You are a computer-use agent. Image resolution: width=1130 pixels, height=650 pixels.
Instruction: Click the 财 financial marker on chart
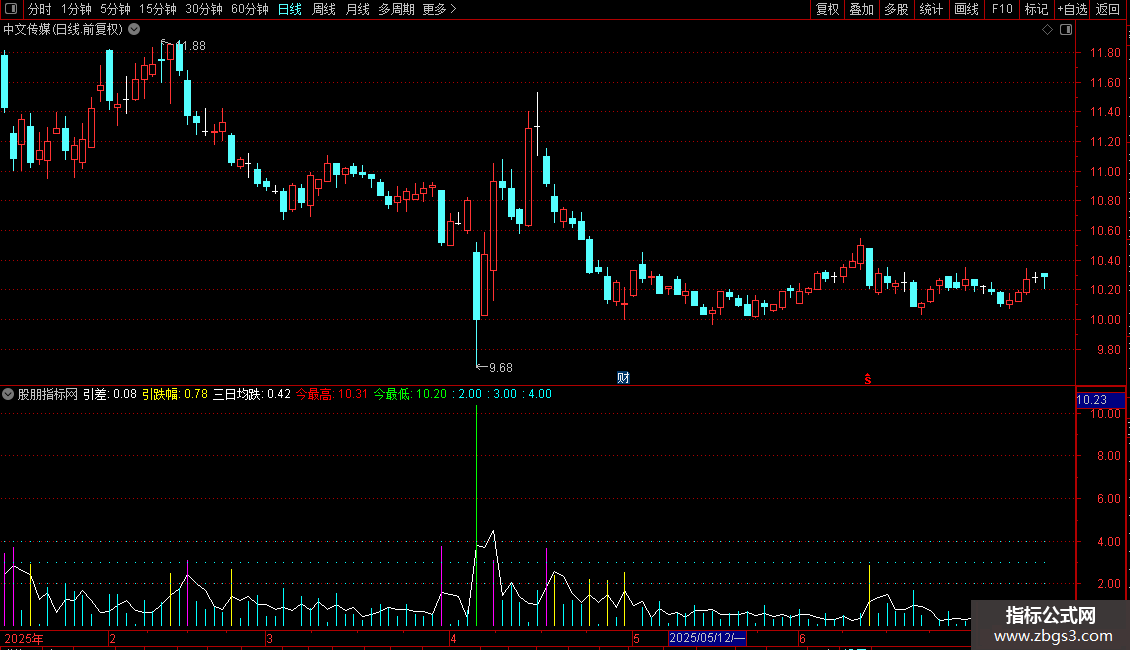[x=623, y=378]
